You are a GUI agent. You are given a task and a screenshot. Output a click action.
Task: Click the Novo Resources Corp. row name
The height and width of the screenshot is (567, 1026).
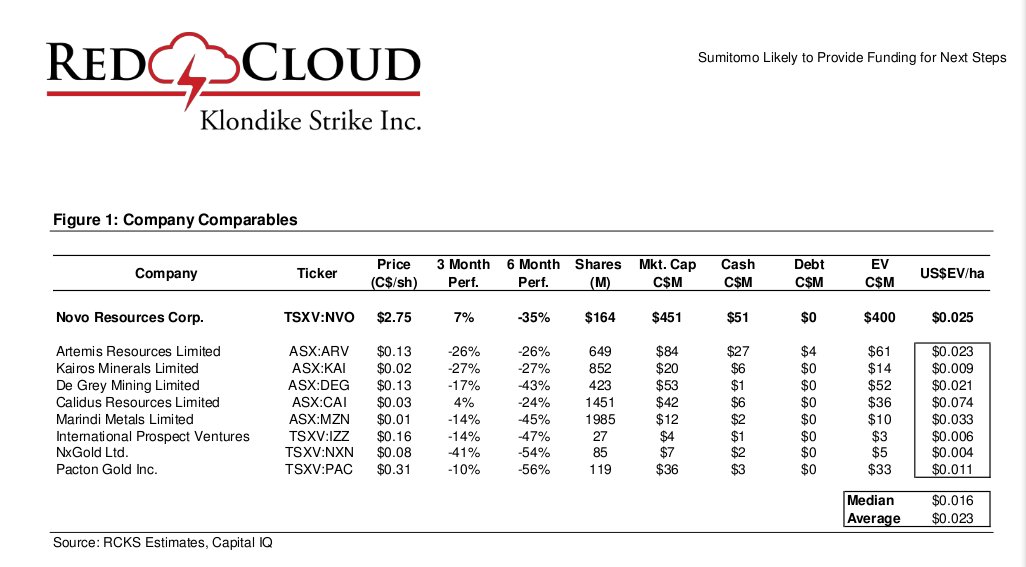coord(130,318)
